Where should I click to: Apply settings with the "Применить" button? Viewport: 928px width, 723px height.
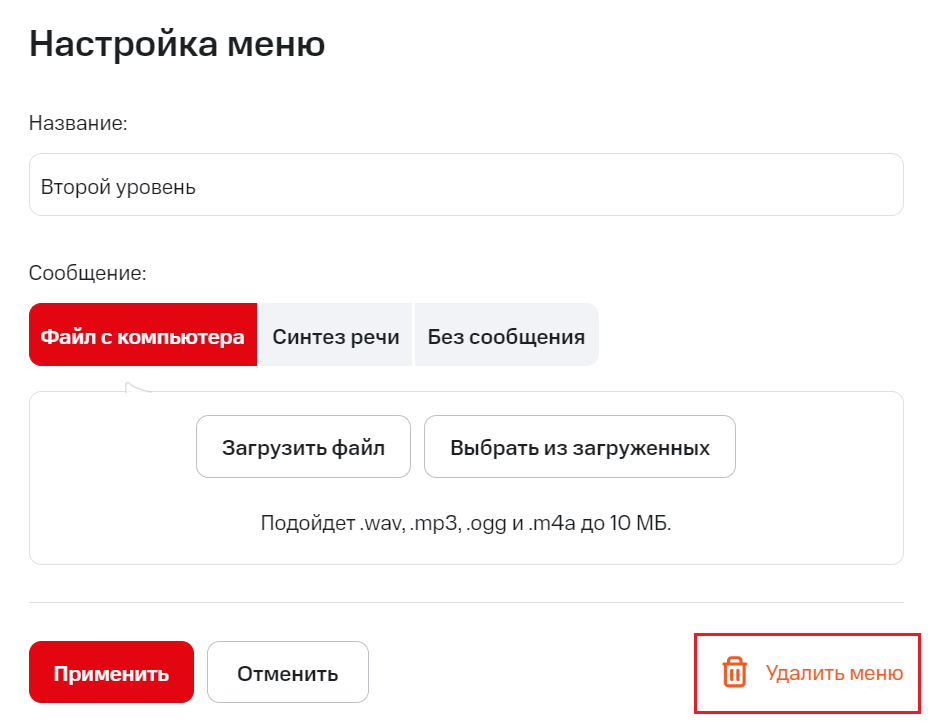click(x=111, y=673)
